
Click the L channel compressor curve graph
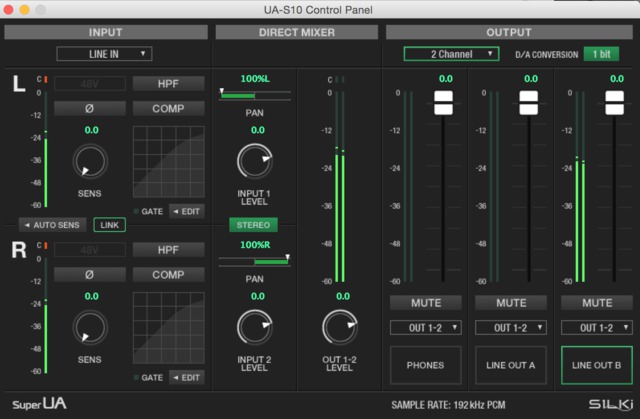[168, 160]
